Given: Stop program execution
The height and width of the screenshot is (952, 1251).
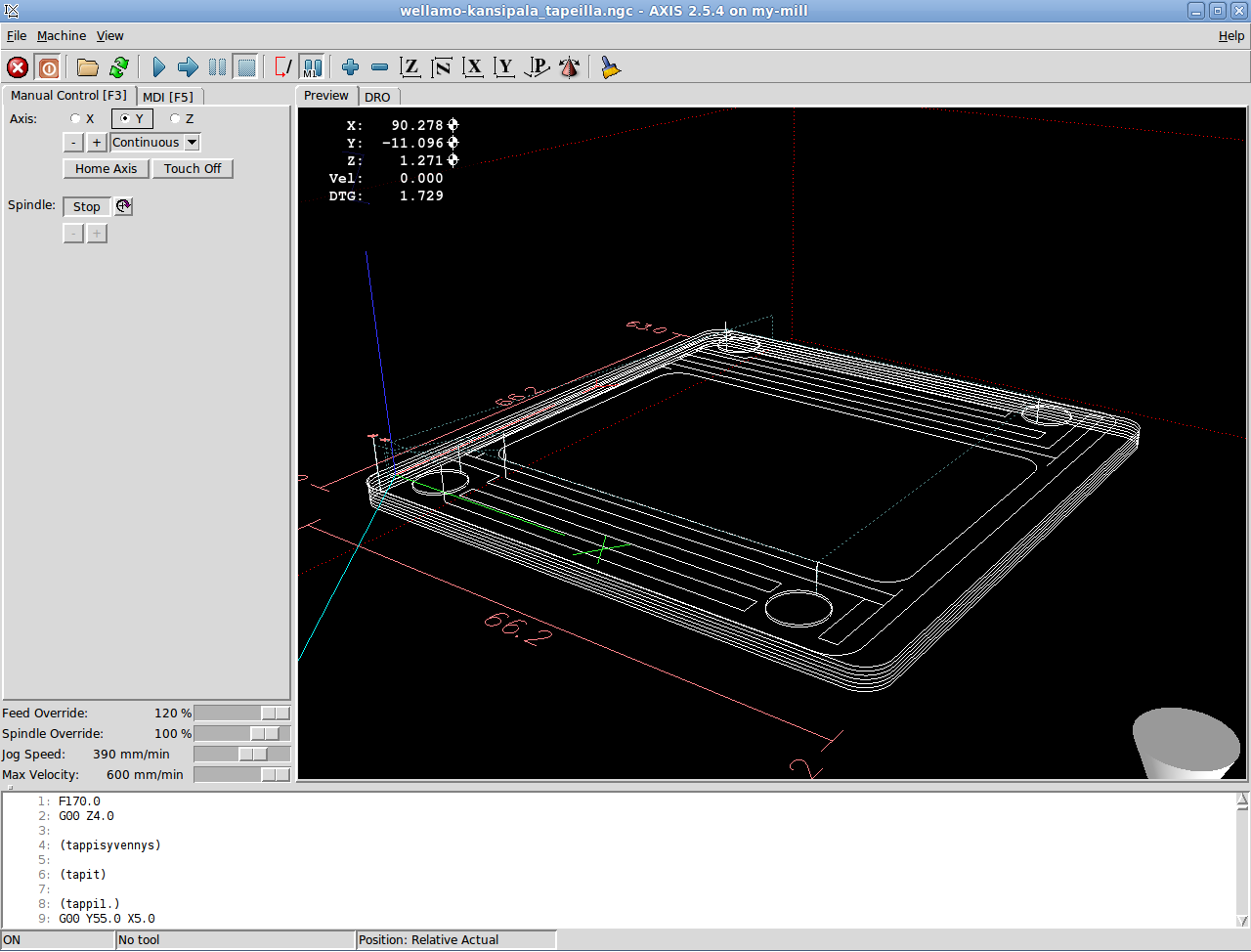Looking at the screenshot, I should (x=246, y=67).
